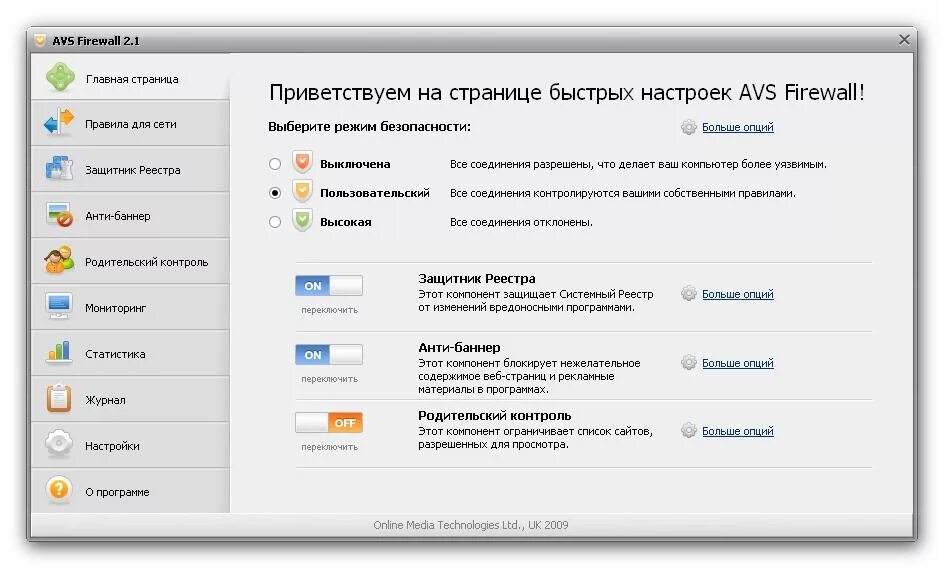Click the Online Media Technologies Ltd. footer text
The height and width of the screenshot is (568, 944).
point(471,525)
